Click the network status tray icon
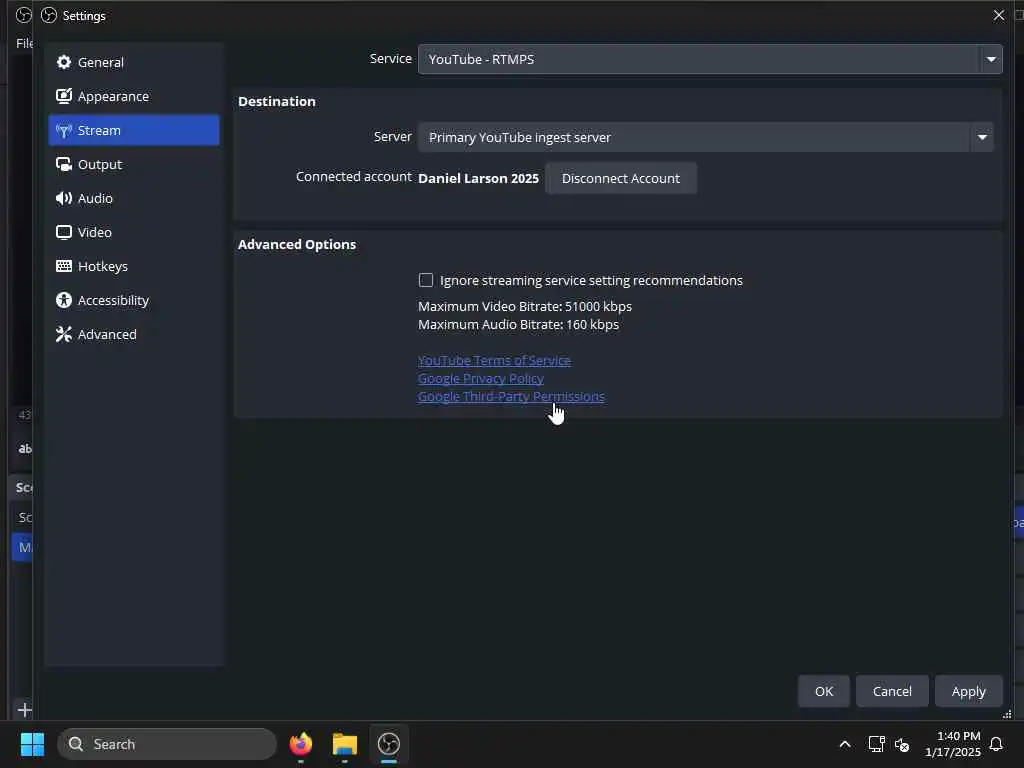Viewport: 1024px width, 768px height. (x=876, y=744)
